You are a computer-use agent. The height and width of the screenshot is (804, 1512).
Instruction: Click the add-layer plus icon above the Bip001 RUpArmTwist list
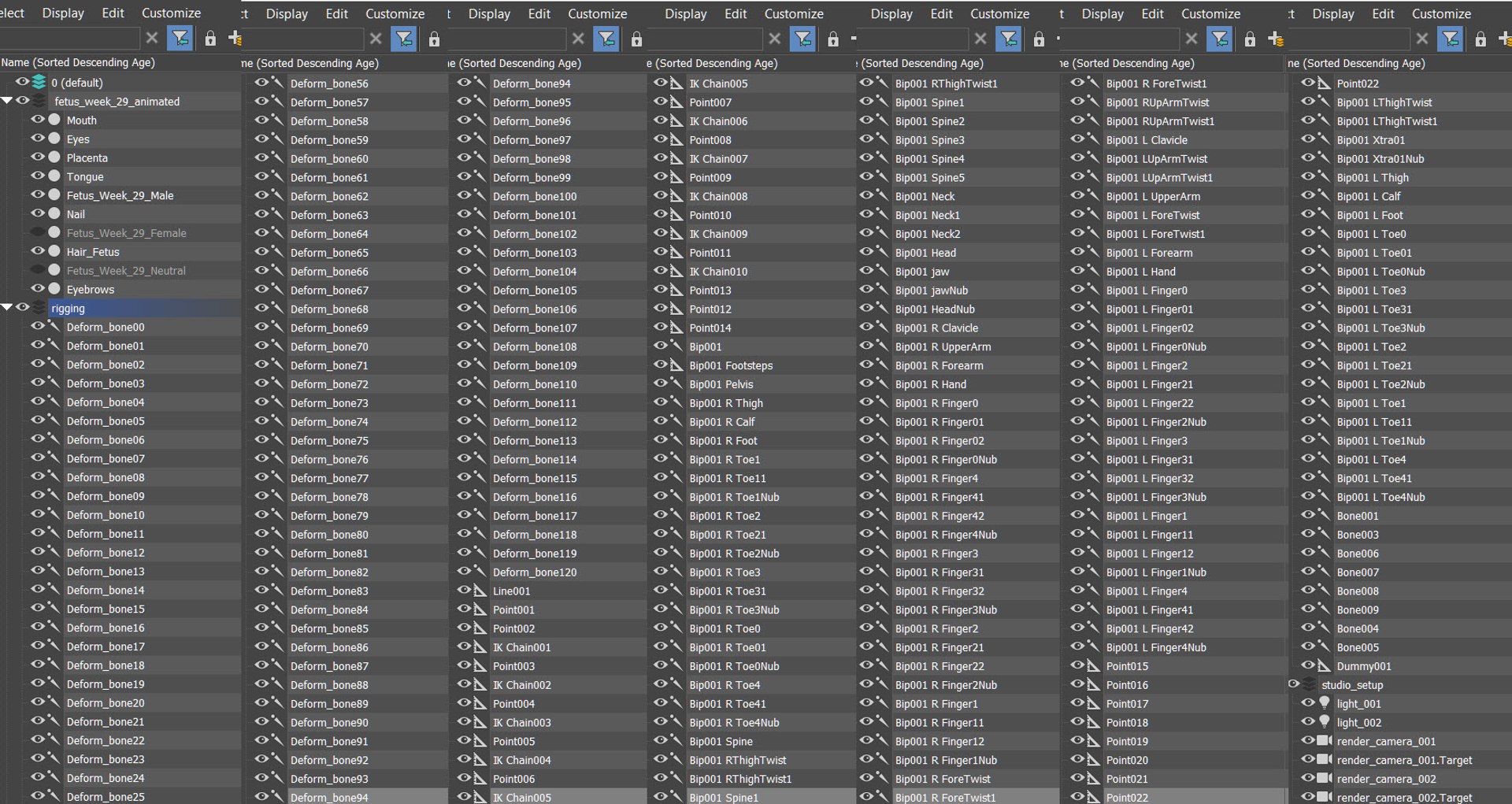[1276, 39]
